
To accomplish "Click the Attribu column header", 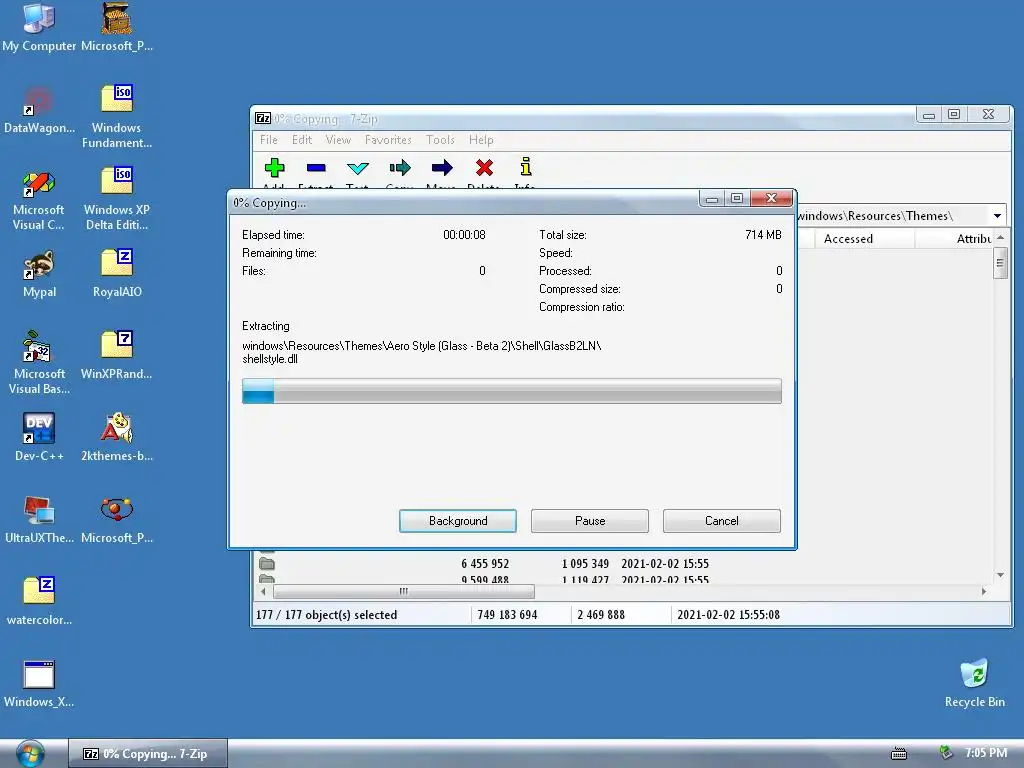I will [955, 239].
